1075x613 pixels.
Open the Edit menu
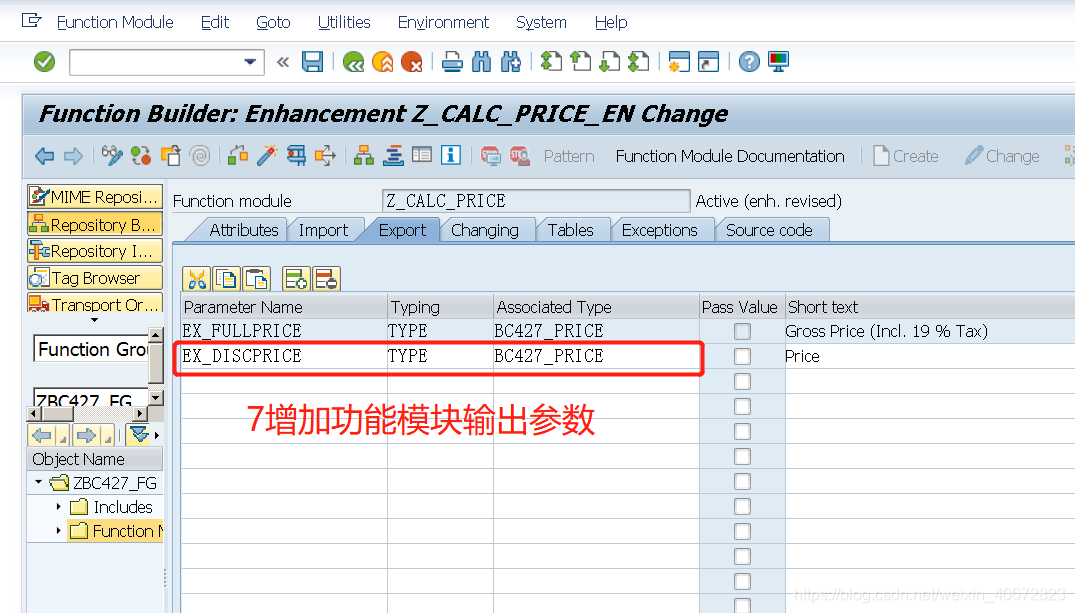215,22
